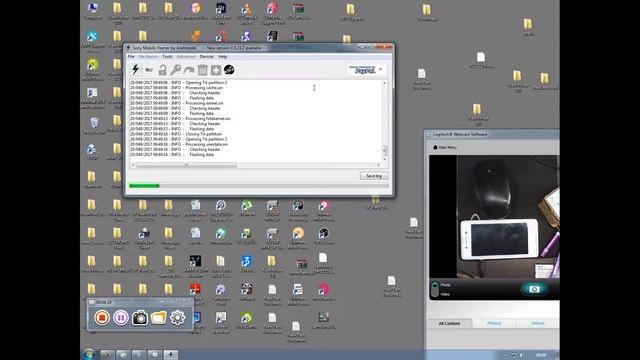
Task: Open the recorder's output folder icon
Action: 158,318
